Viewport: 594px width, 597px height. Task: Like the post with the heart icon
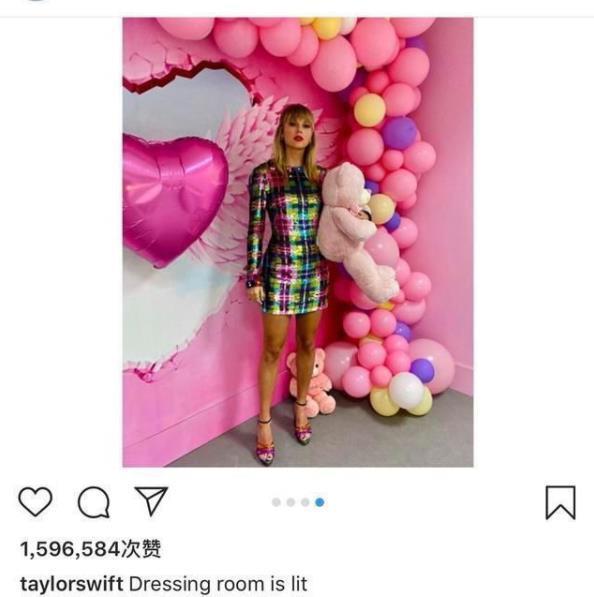[x=35, y=501]
